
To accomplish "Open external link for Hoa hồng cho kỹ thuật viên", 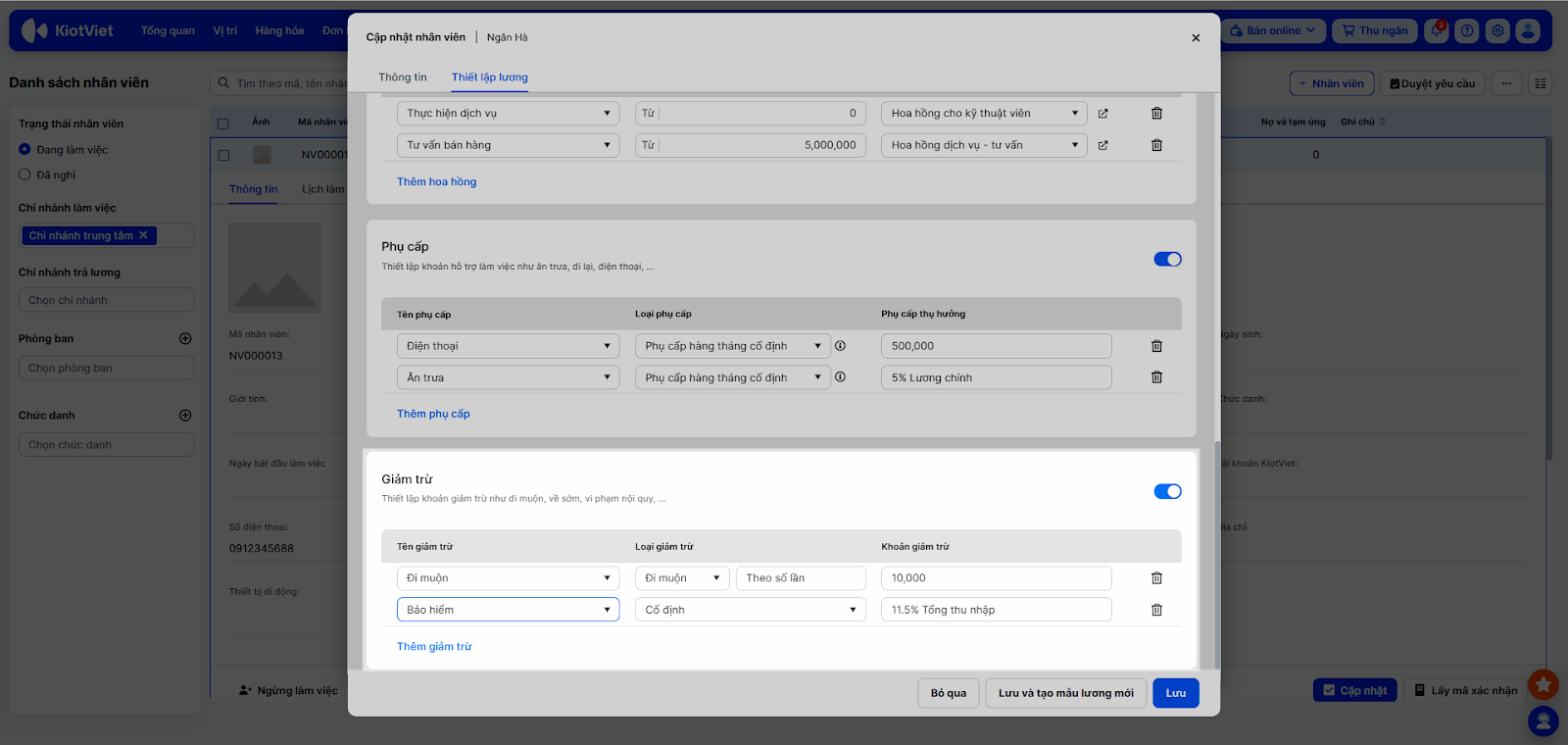I will (1102, 114).
